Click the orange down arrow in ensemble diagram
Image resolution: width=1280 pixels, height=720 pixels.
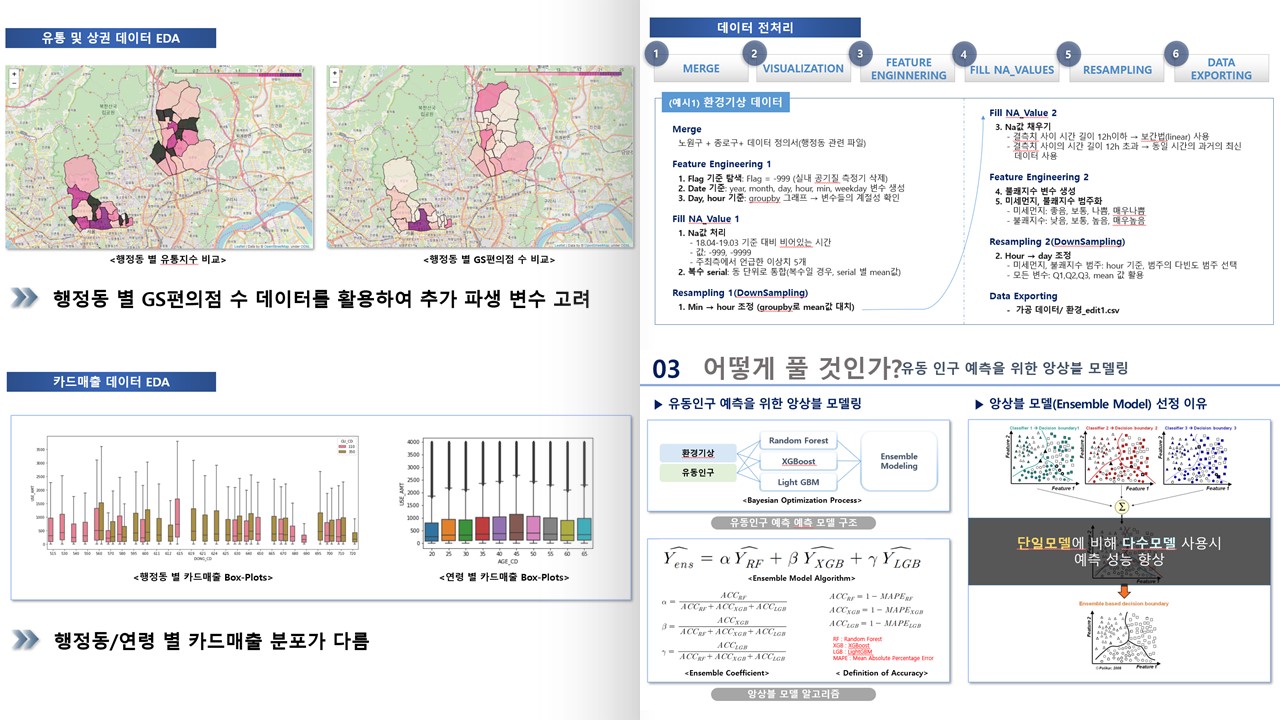[1123, 593]
